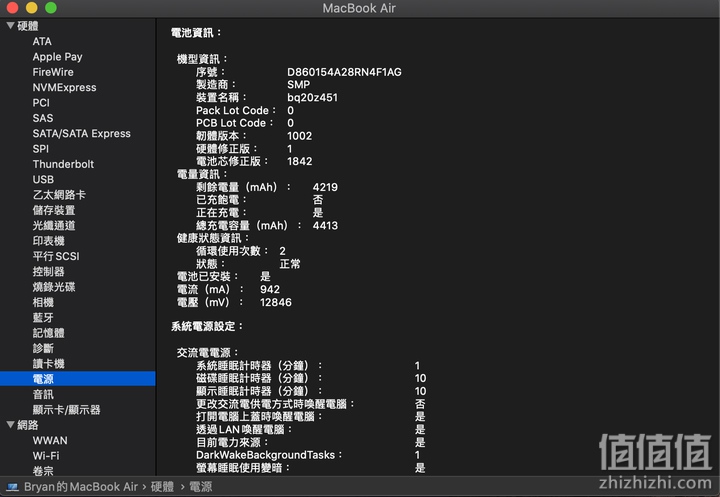Image resolution: width=720 pixels, height=497 pixels.
Task: Choose PCI from the hardware list
Action: pos(41,103)
